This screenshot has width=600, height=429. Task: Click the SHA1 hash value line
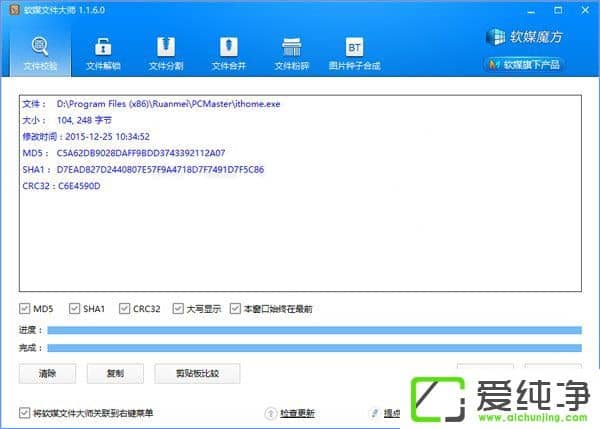pos(143,170)
